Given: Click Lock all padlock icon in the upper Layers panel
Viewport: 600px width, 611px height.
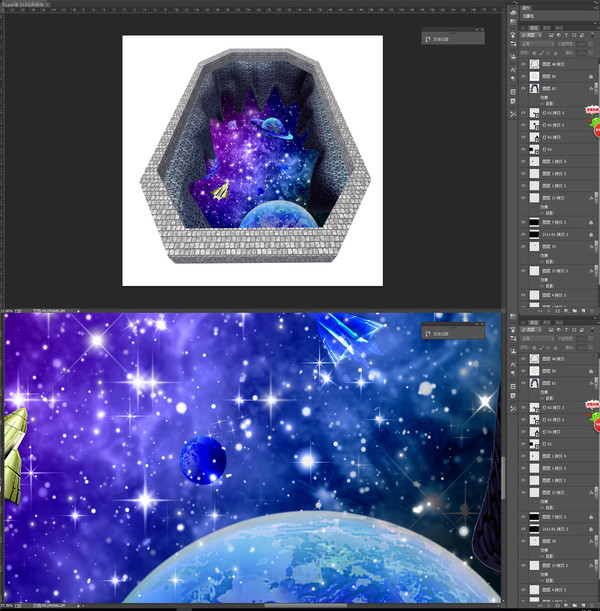Looking at the screenshot, I should 556,53.
